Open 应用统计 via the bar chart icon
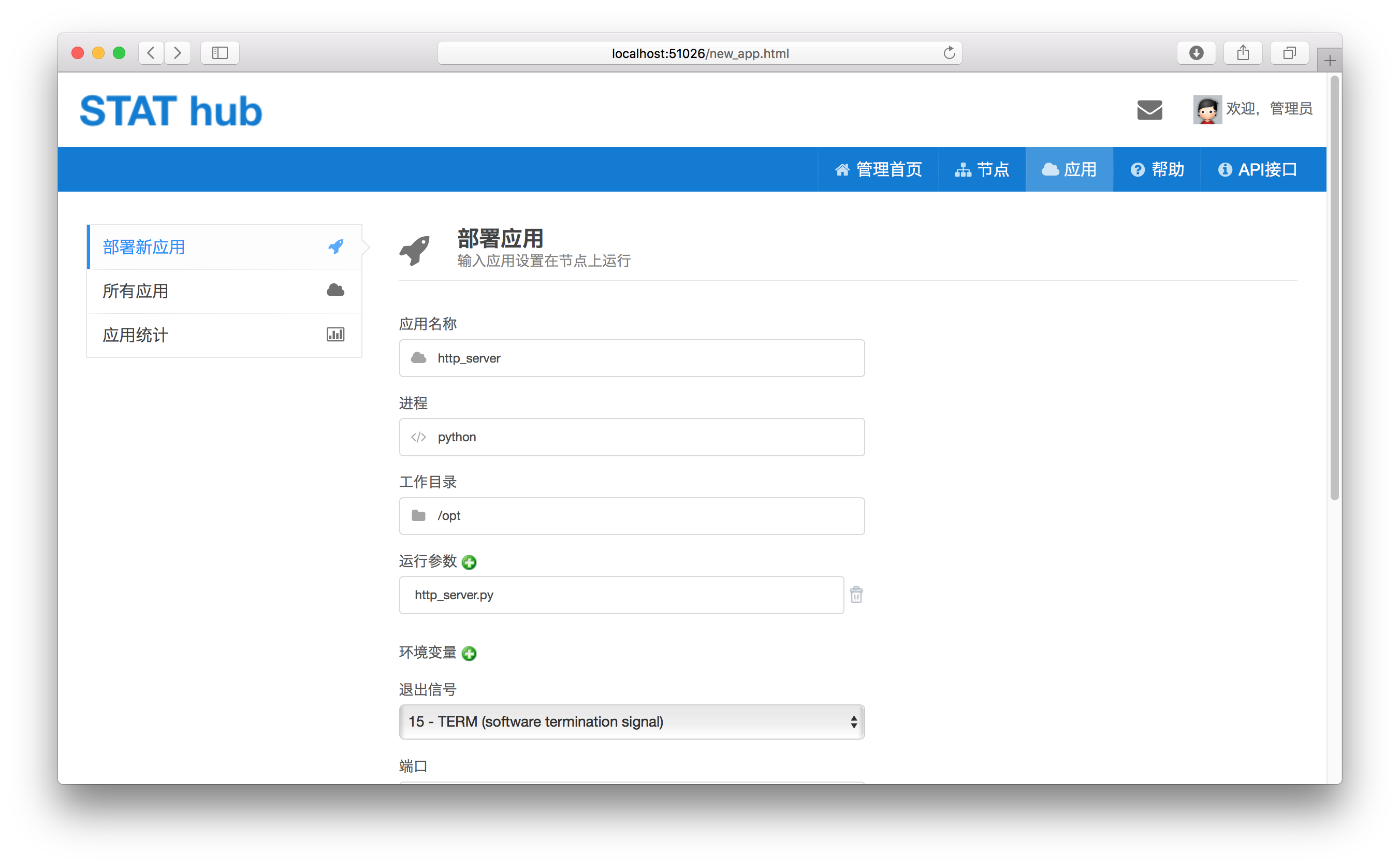The height and width of the screenshot is (867, 1400). click(335, 334)
